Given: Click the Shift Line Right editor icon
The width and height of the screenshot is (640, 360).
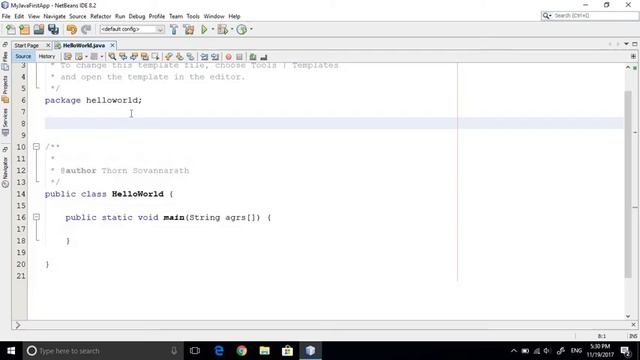Looking at the screenshot, I should (215, 57).
